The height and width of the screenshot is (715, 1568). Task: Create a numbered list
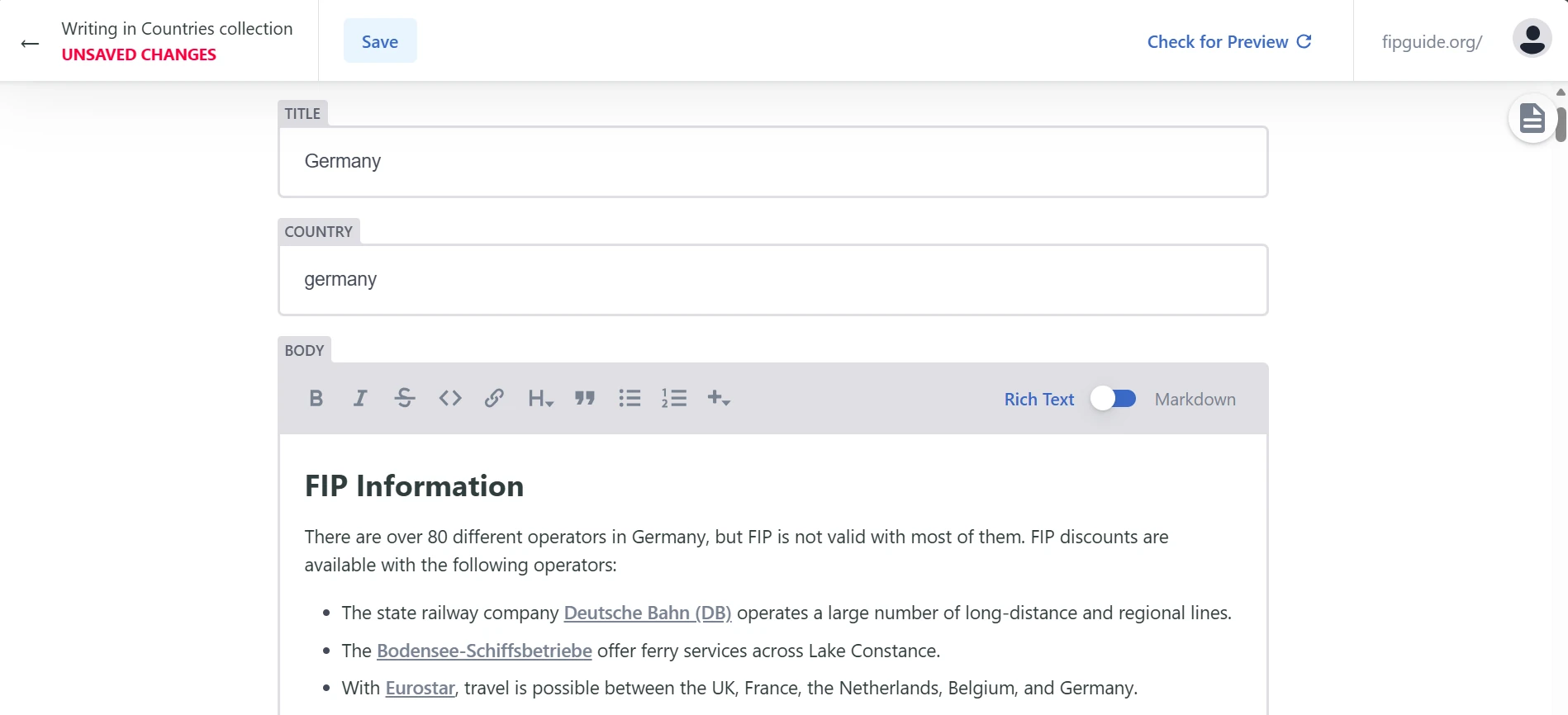(674, 399)
